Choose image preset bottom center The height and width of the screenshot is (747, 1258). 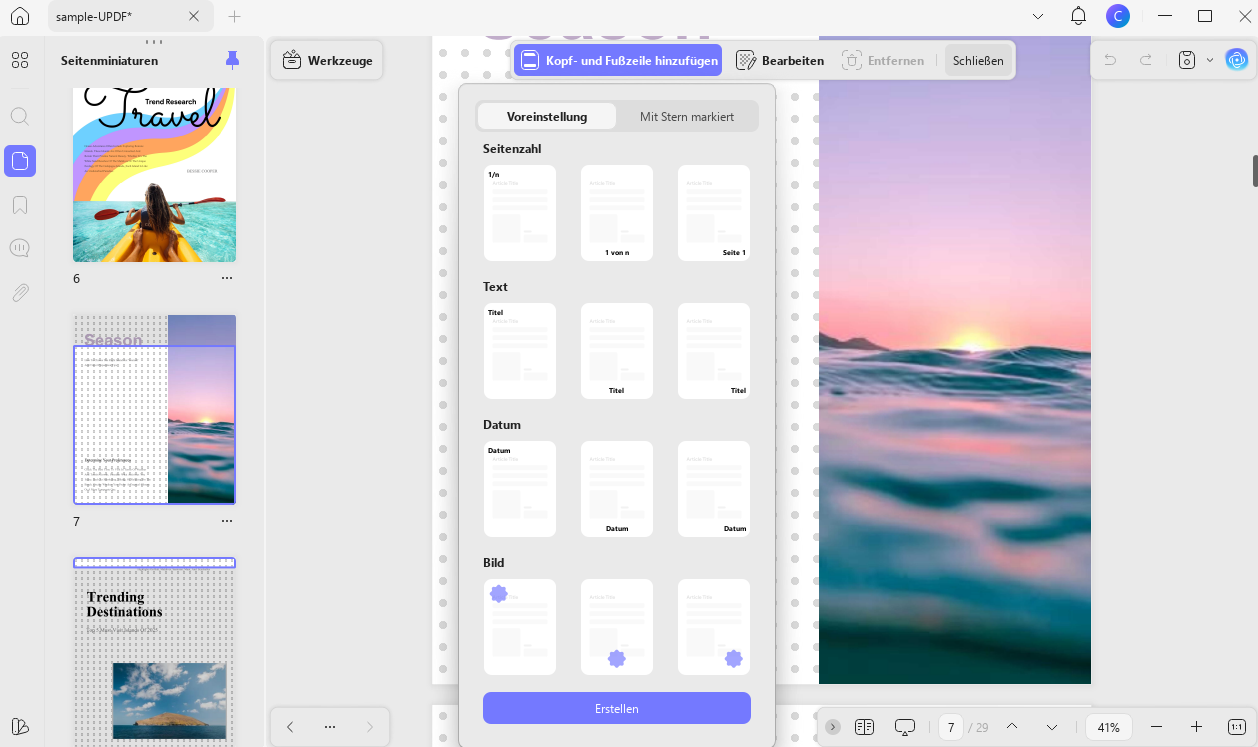(617, 627)
